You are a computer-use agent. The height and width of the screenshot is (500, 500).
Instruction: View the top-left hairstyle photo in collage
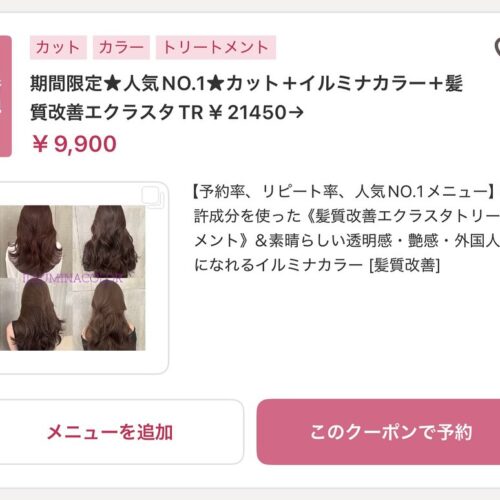[x=36, y=241]
